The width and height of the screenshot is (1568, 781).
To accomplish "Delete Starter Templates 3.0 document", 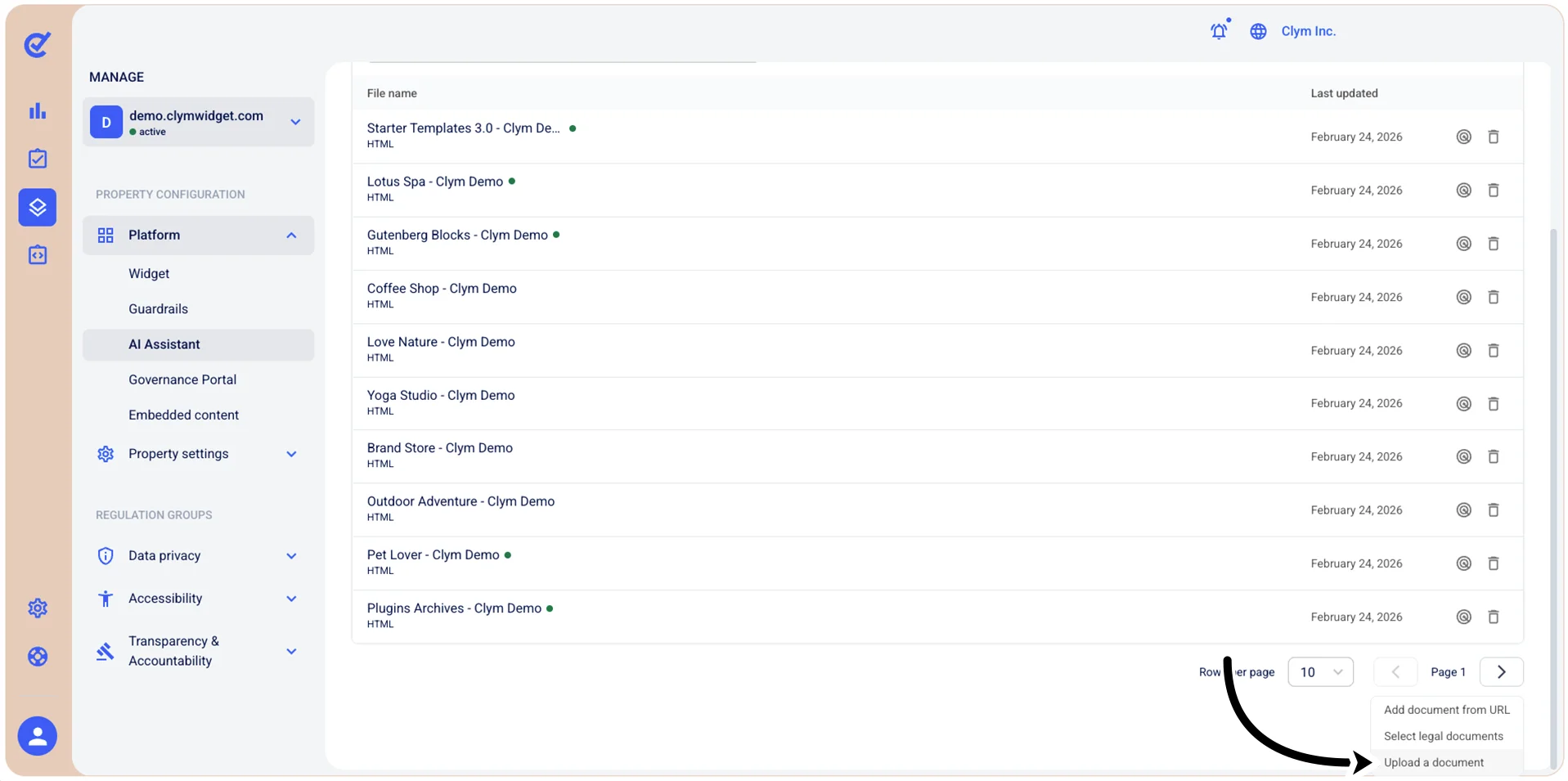I will click(1493, 137).
